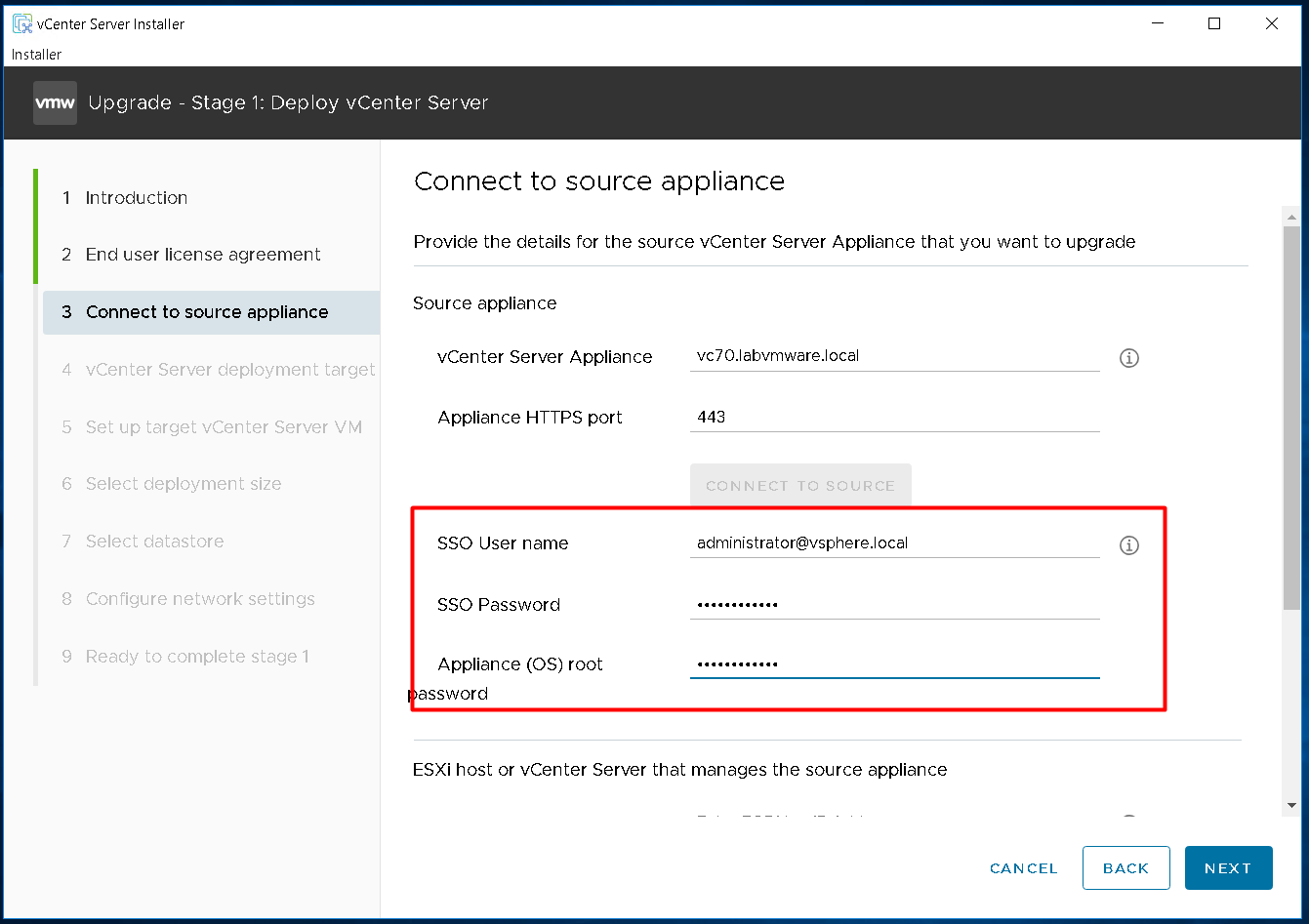This screenshot has width=1309, height=924.
Task: Focus the SSO Password field
Action: pos(895,604)
